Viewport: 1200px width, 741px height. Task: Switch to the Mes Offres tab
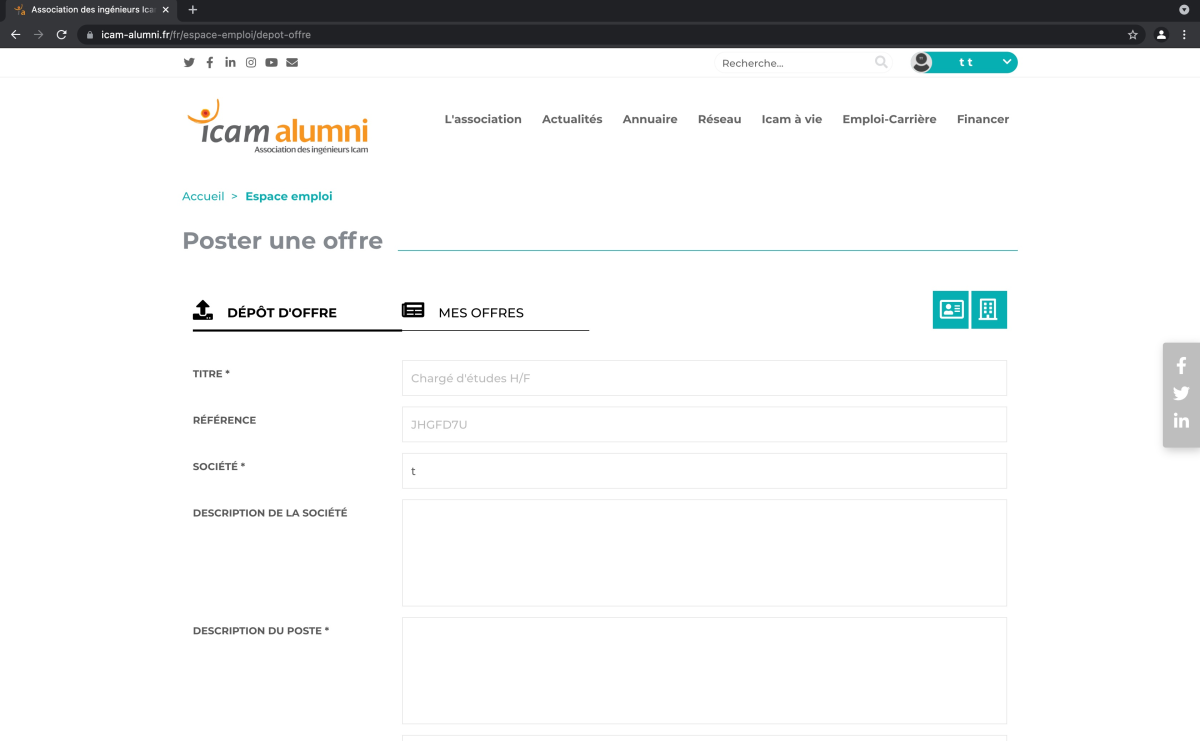(480, 312)
